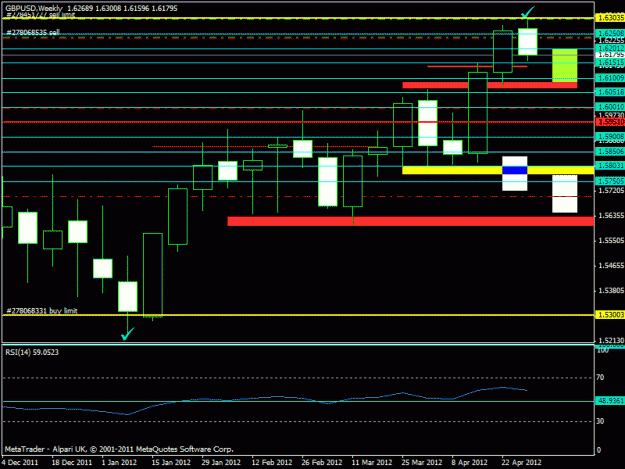Click the 1.58506 price level label
The image size is (625, 469).
click(x=609, y=151)
